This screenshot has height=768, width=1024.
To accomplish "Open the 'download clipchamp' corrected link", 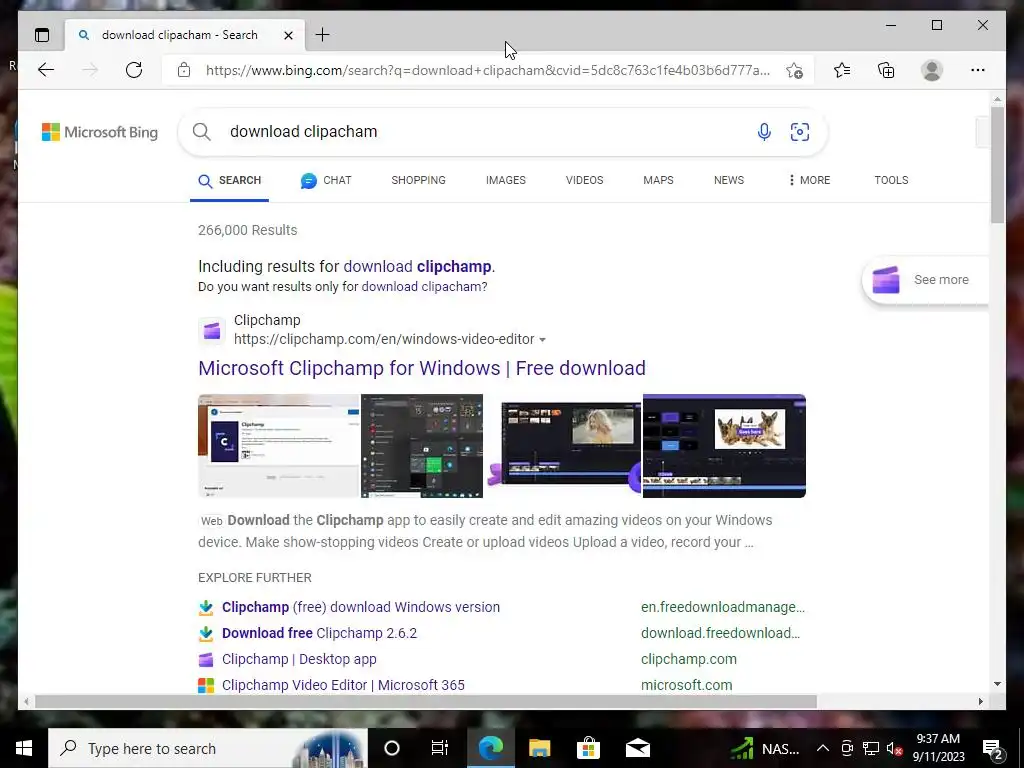I will [417, 266].
